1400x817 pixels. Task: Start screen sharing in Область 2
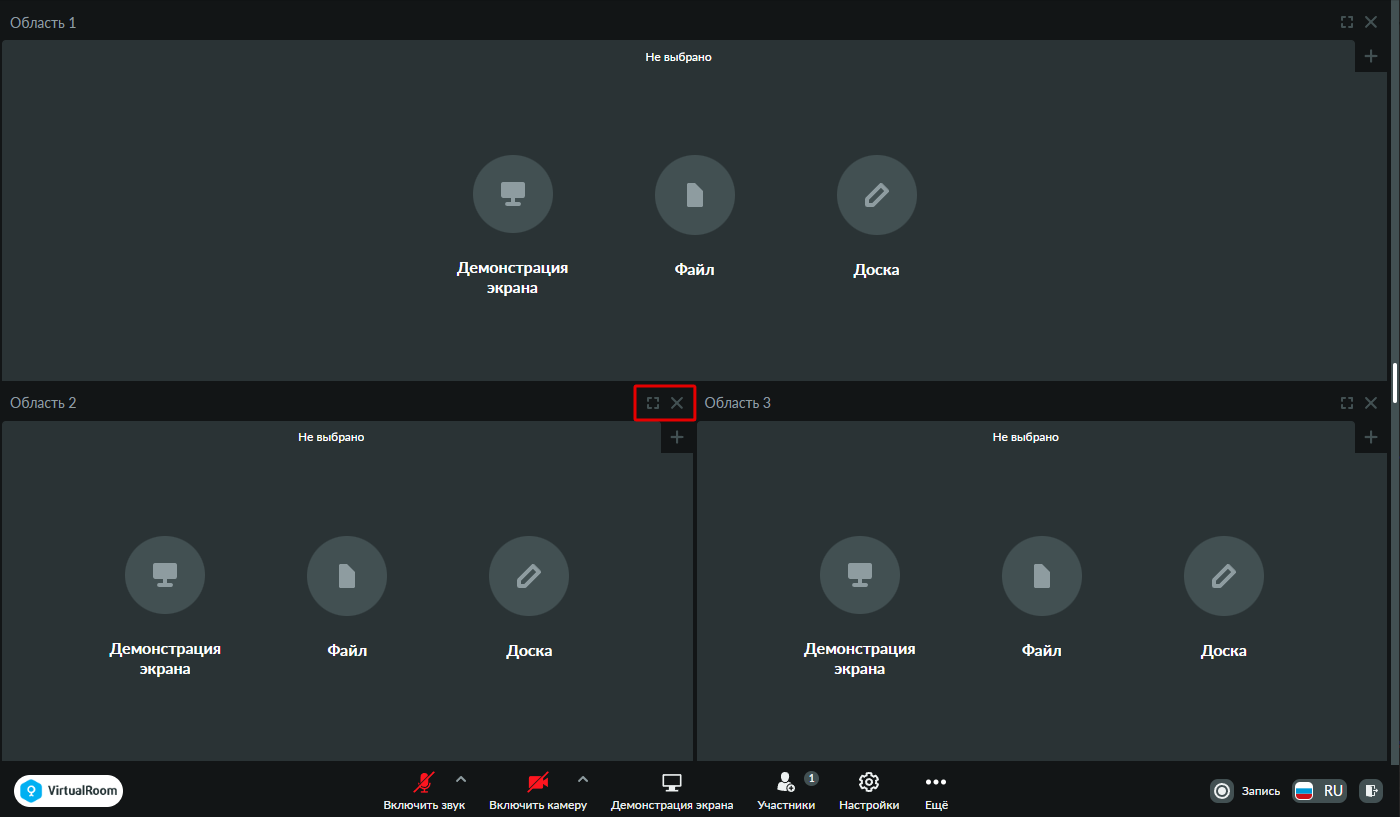(165, 576)
